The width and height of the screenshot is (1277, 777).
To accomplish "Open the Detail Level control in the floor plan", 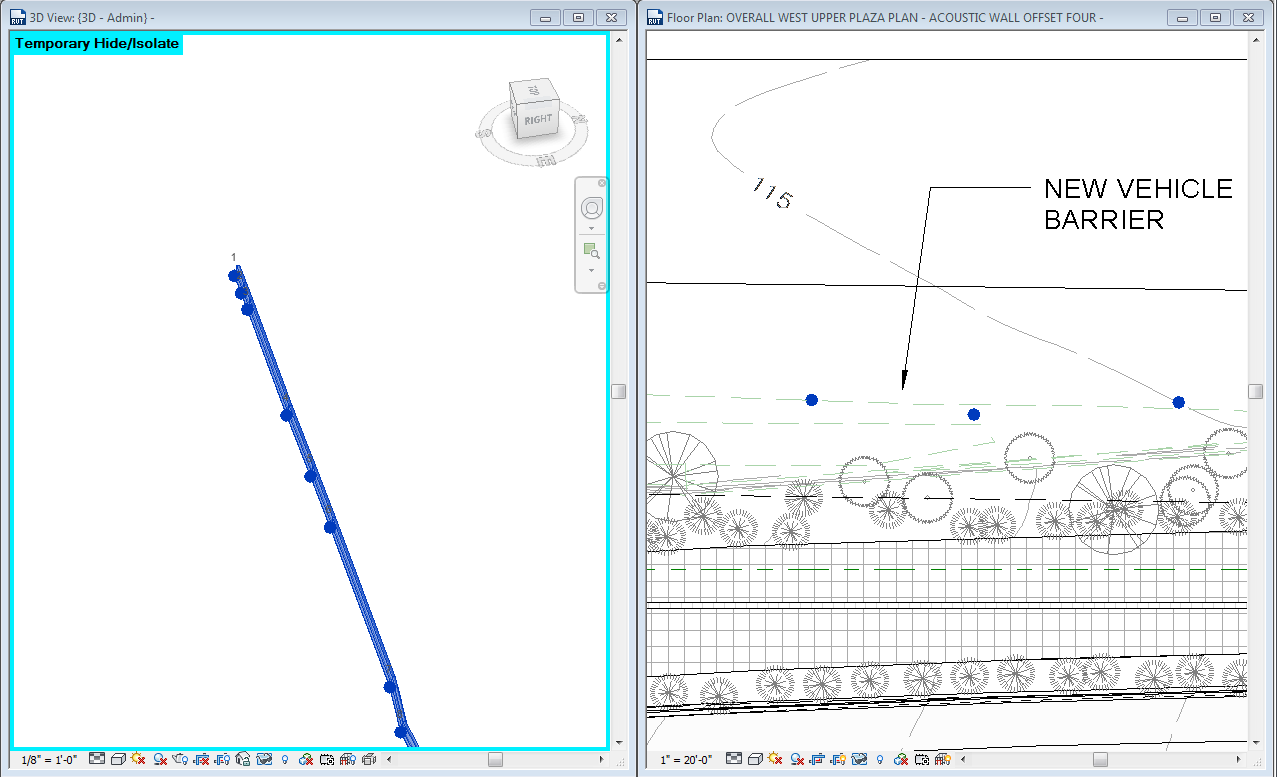I will tap(732, 760).
